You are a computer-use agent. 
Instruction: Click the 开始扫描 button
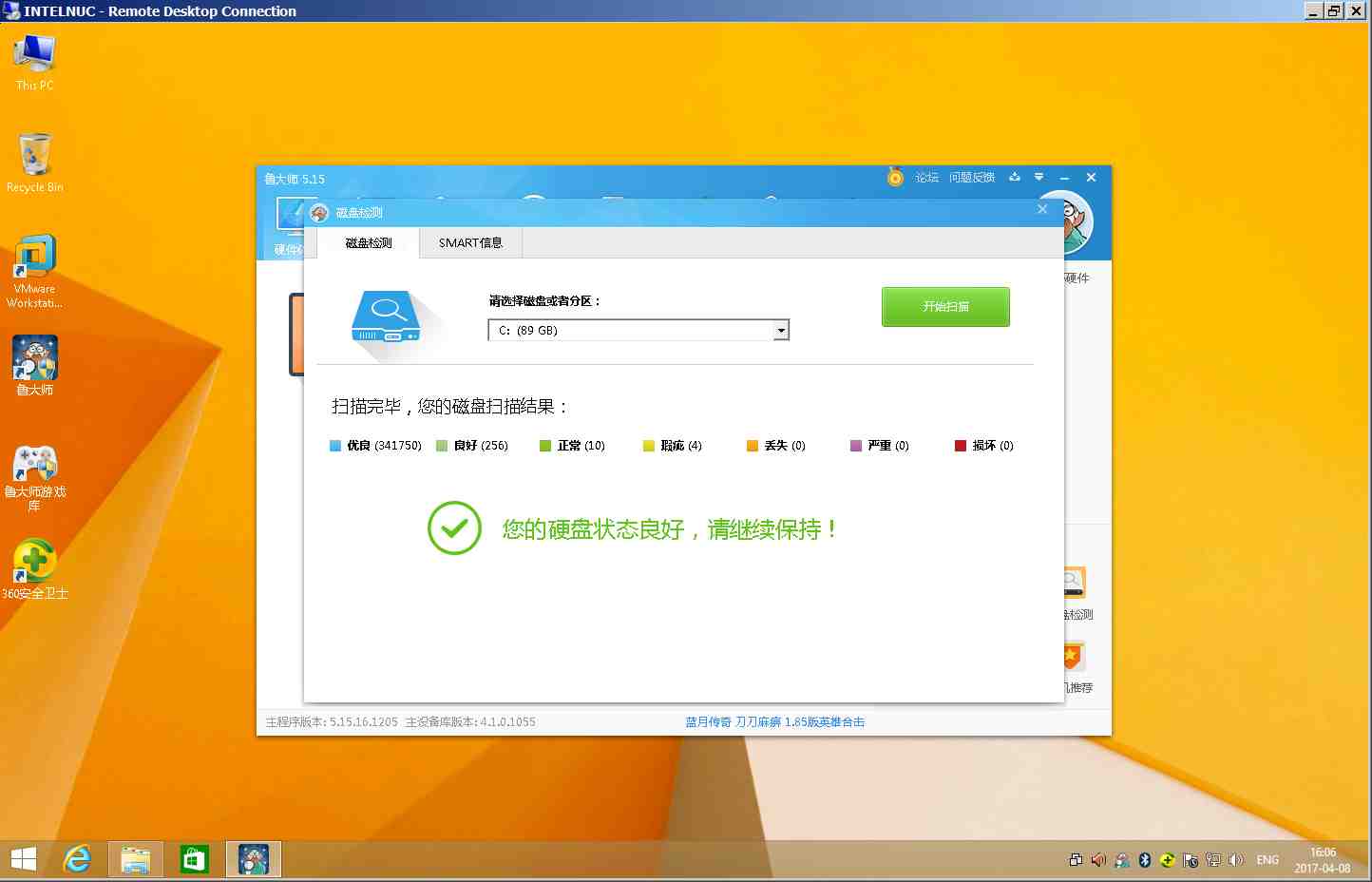click(945, 307)
